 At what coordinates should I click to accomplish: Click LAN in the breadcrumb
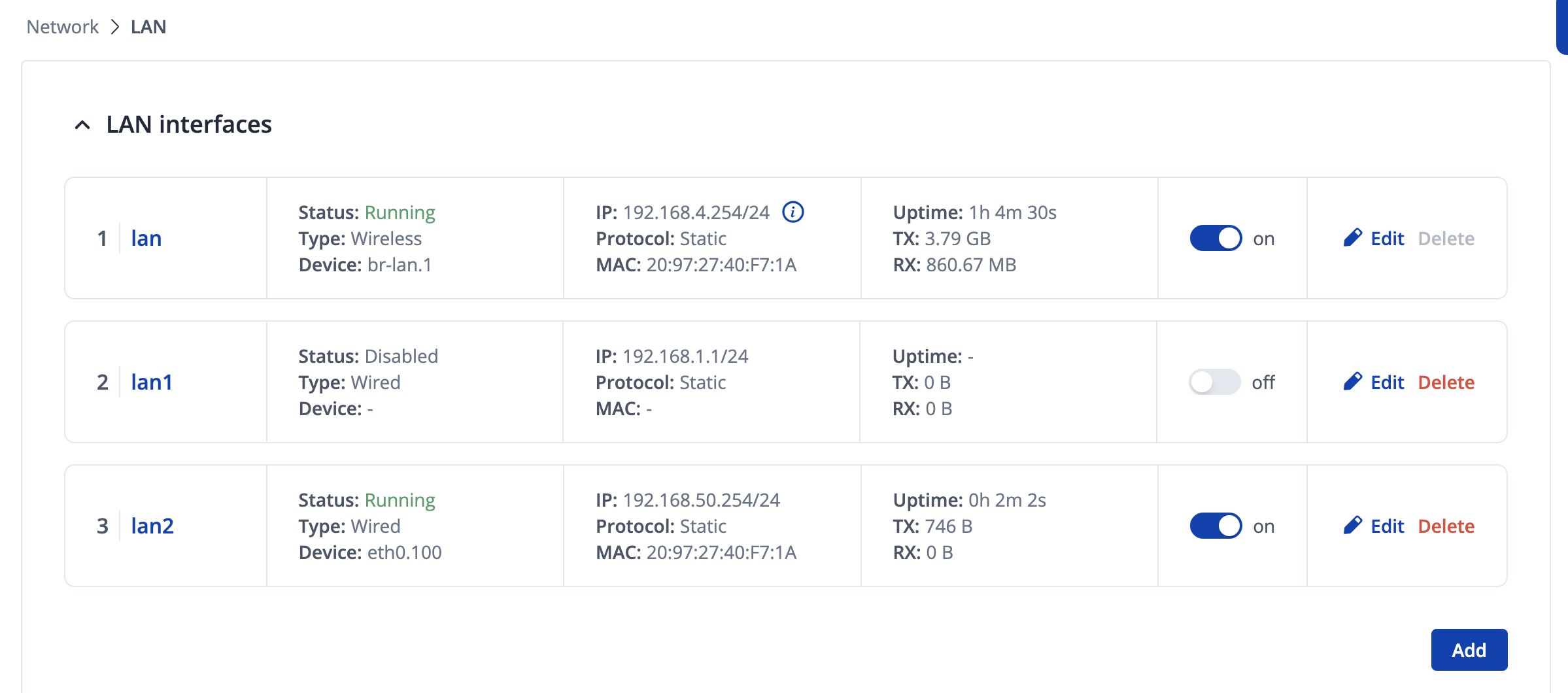[x=148, y=27]
